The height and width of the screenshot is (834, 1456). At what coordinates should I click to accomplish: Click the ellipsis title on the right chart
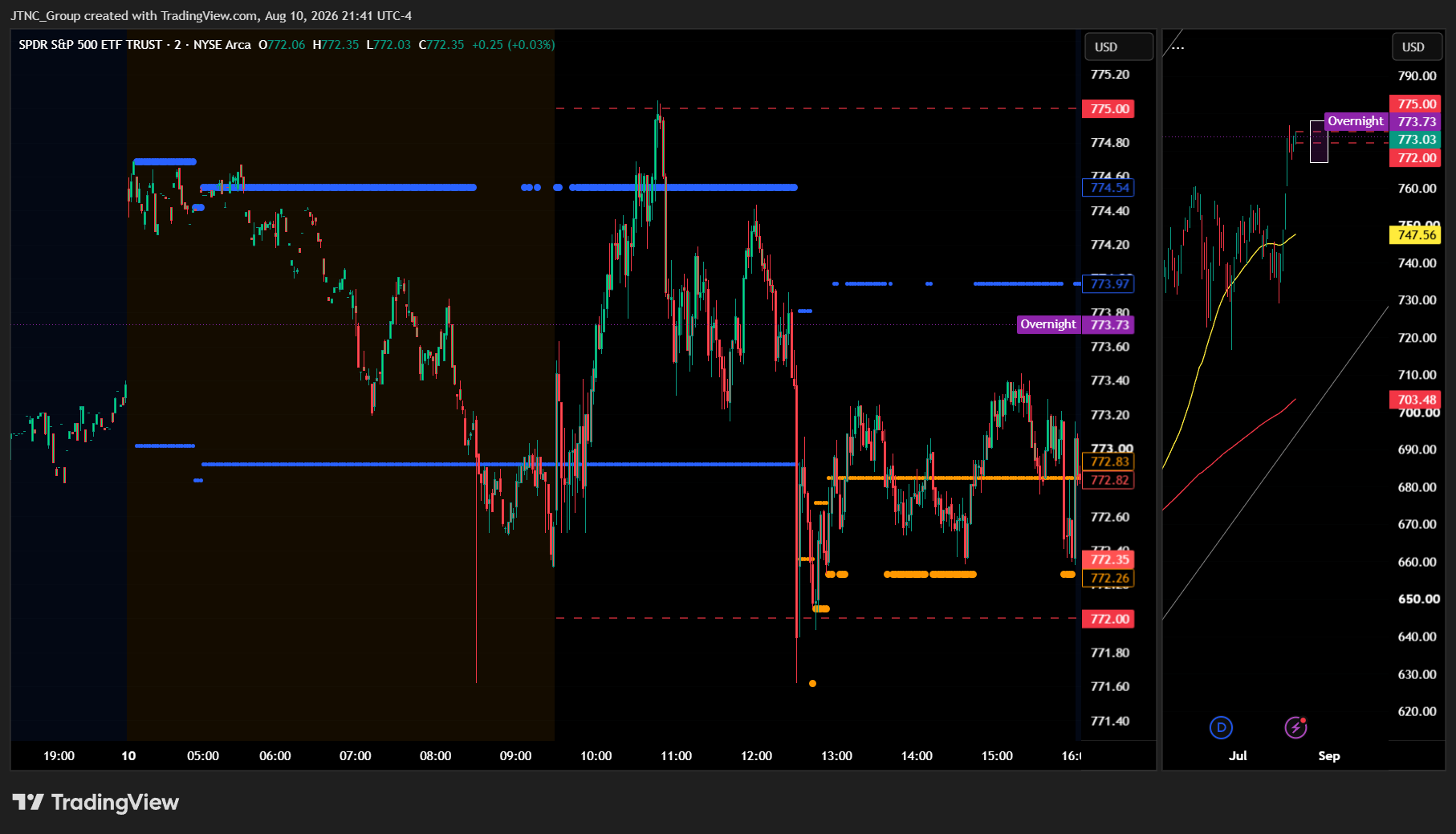click(x=1177, y=47)
